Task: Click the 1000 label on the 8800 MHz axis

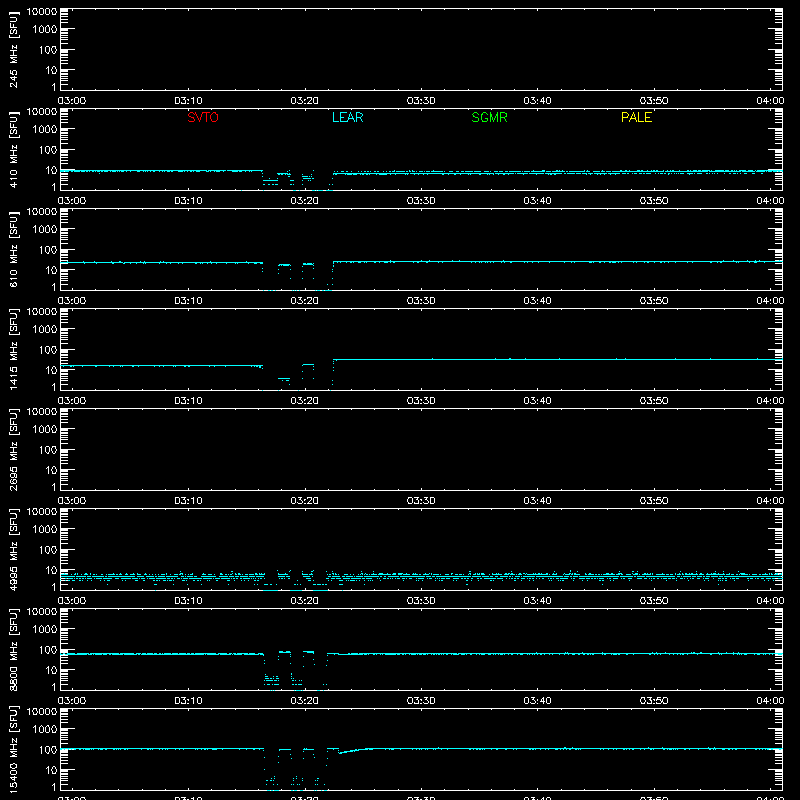Action: 45,630
